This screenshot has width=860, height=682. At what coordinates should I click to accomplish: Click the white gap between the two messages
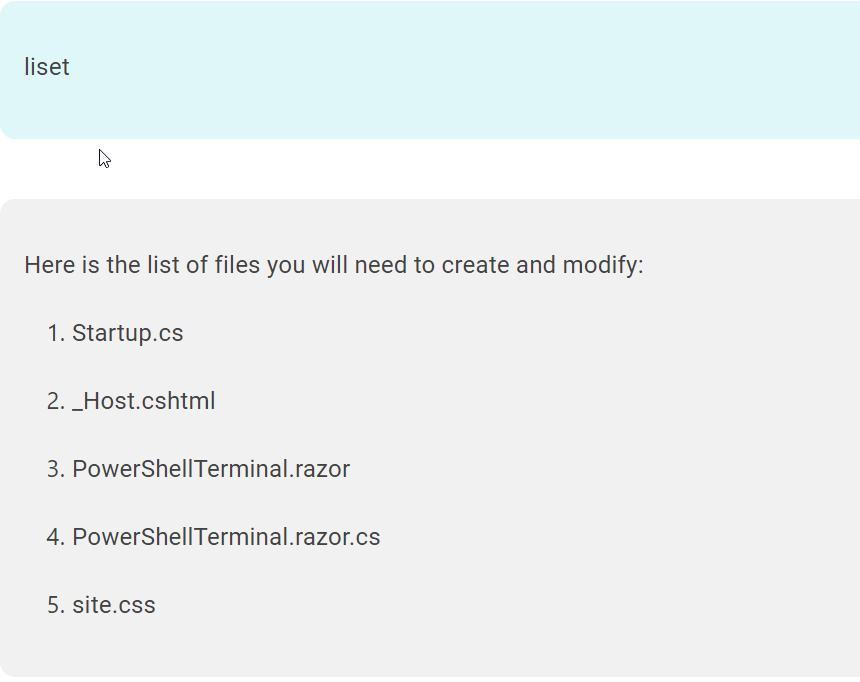pos(430,169)
